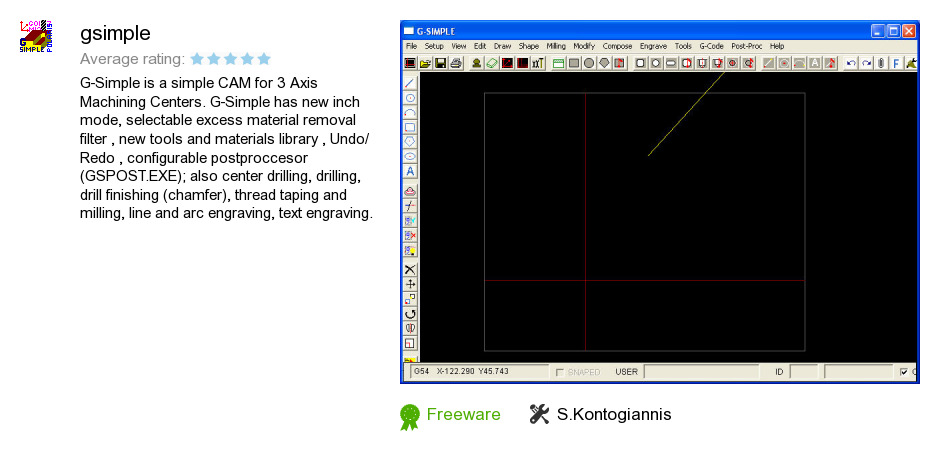The width and height of the screenshot is (940, 461).
Task: Maximize the G-SIMPLE window
Action: 893,31
